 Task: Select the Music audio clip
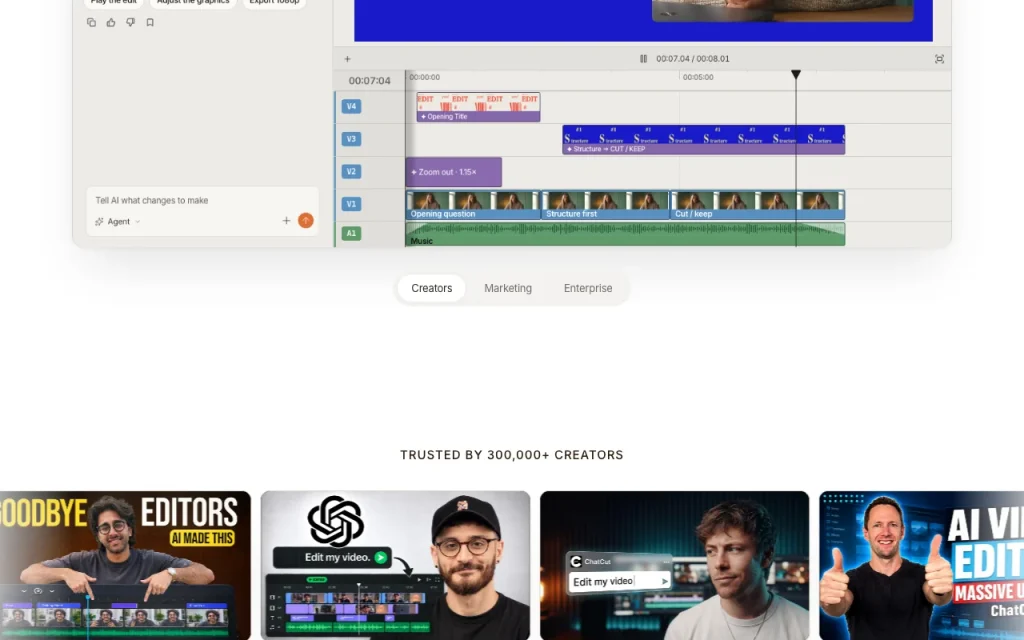(625, 234)
